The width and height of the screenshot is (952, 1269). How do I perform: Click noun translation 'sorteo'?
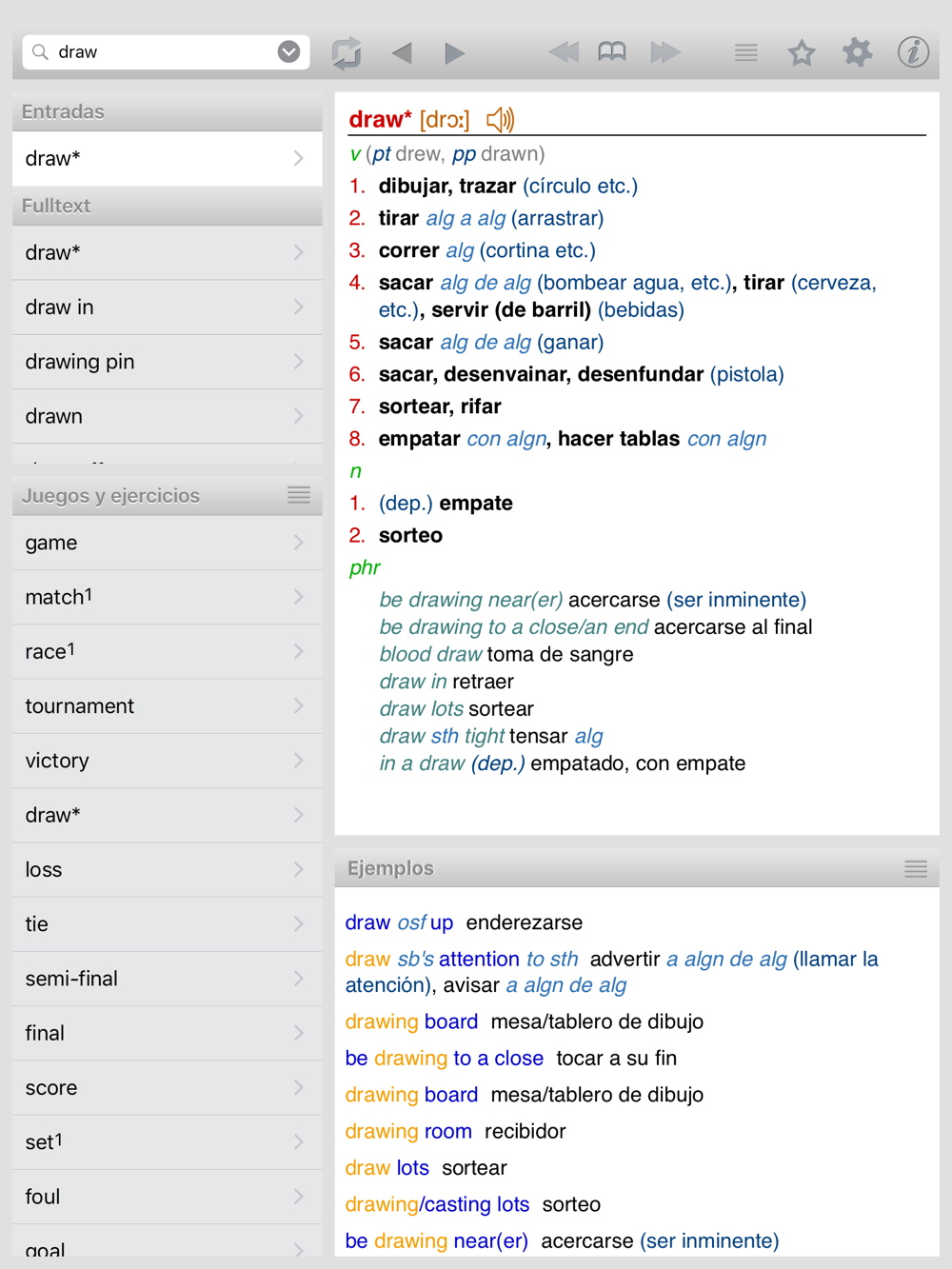[410, 535]
